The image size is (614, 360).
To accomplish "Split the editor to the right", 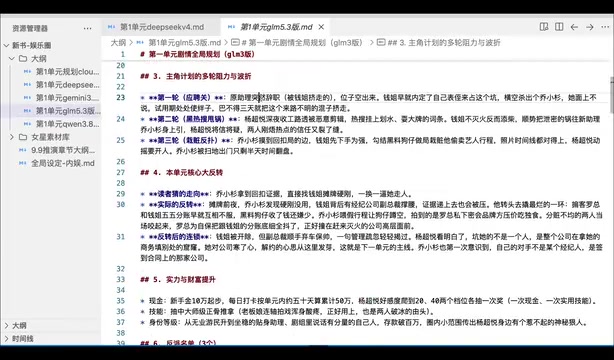I will click(x=559, y=27).
